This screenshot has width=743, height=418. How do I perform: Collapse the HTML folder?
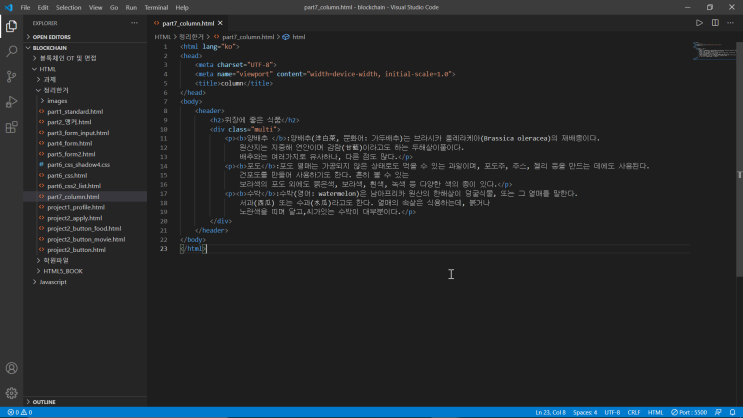(x=85, y=69)
